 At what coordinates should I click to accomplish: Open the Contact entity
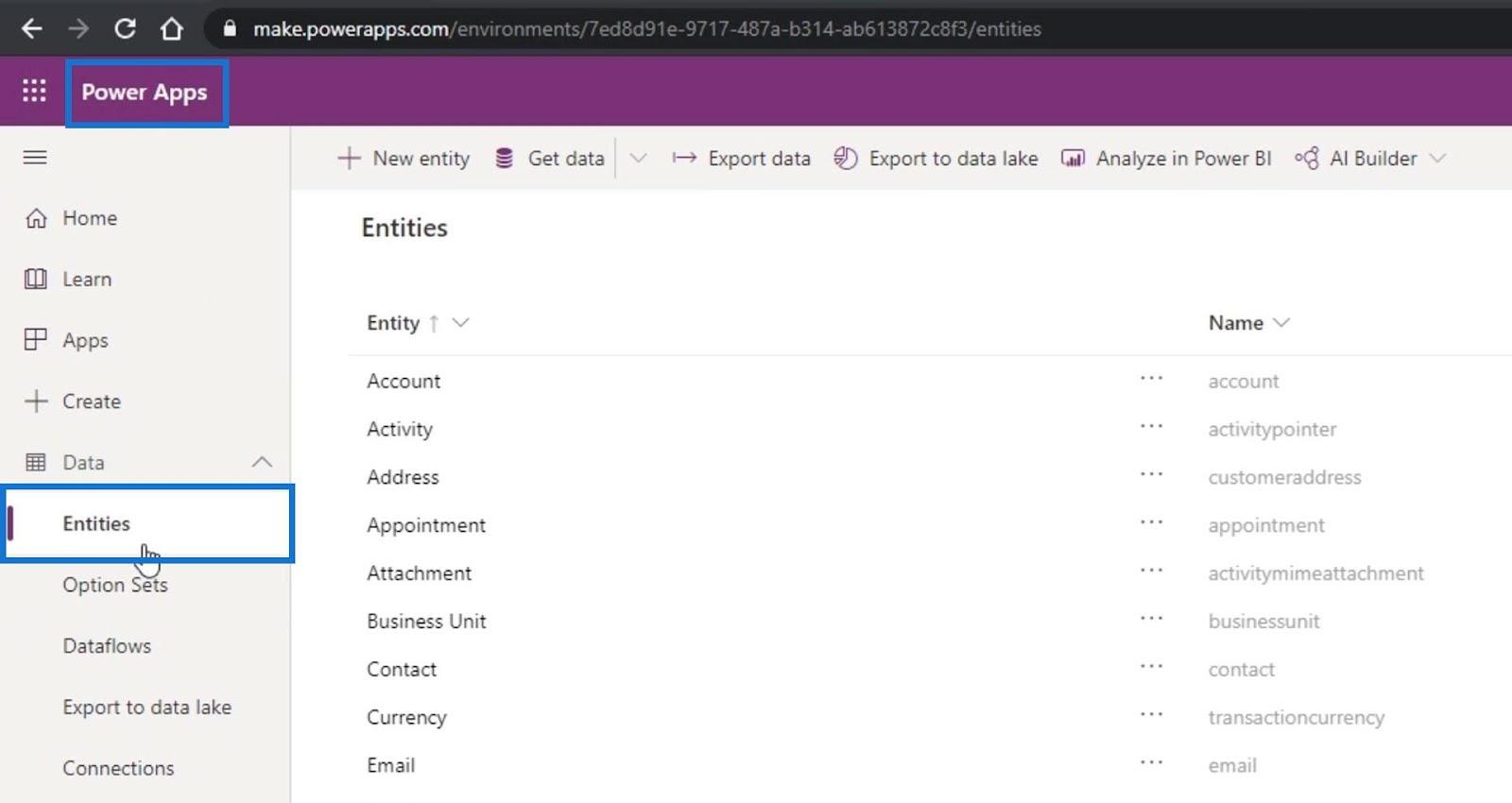(402, 669)
